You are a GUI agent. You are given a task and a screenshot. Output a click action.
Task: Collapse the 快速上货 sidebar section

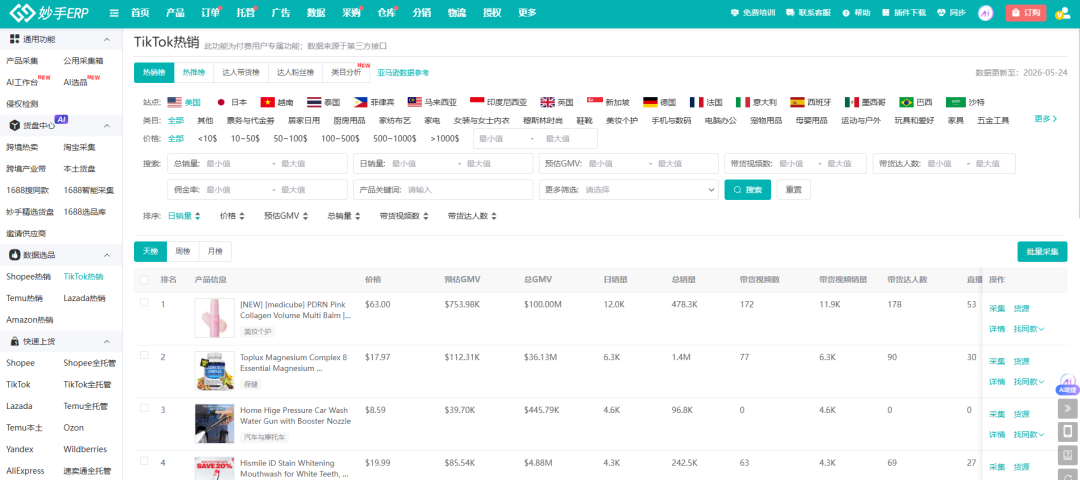coord(107,342)
